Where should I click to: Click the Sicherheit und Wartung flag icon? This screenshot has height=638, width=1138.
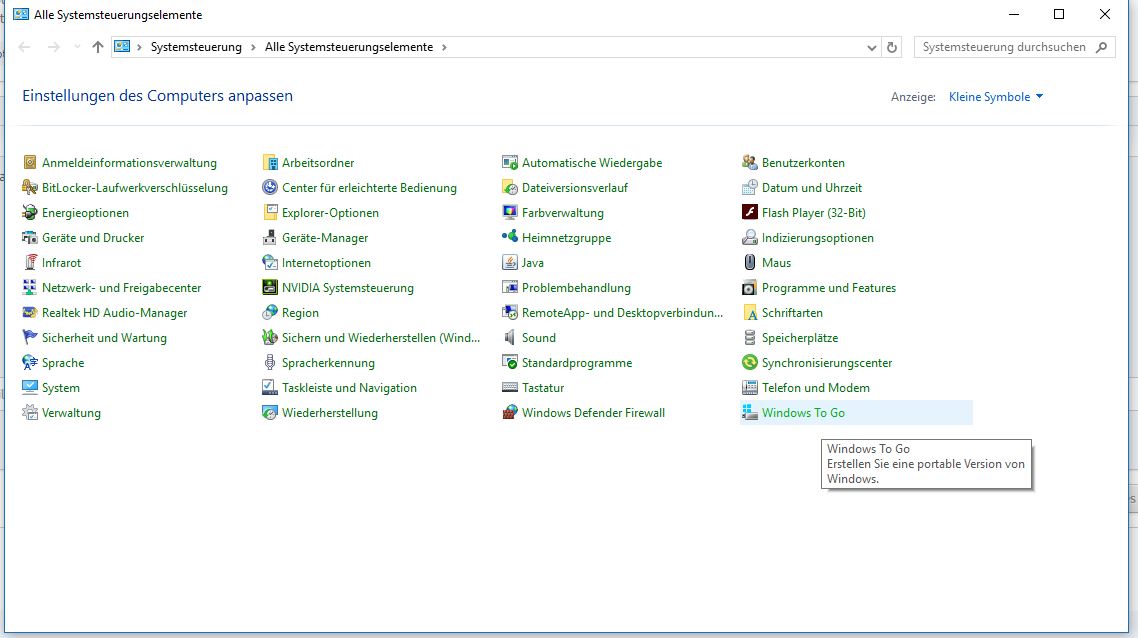(30, 338)
